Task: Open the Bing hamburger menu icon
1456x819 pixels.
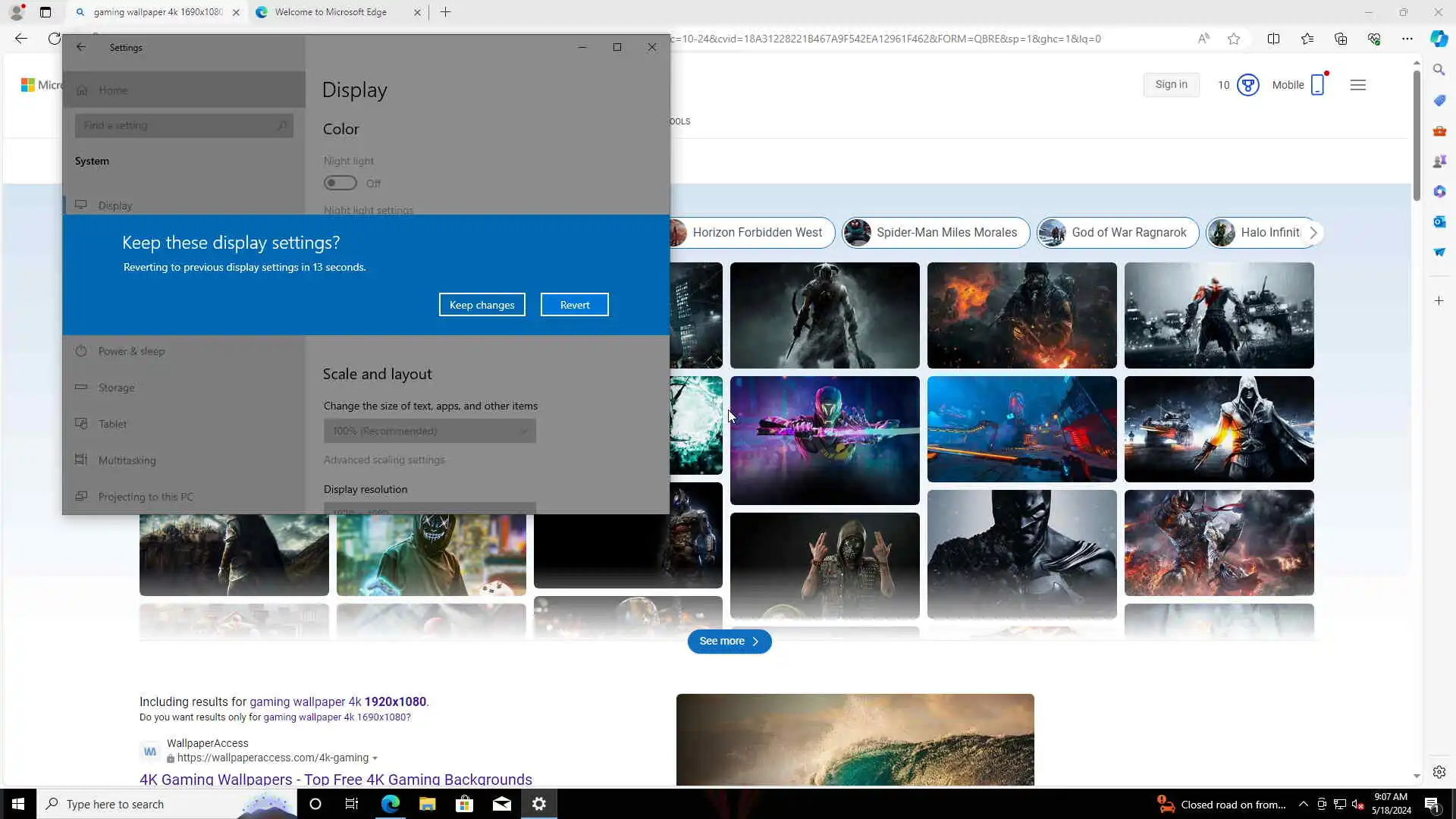Action: (1357, 85)
